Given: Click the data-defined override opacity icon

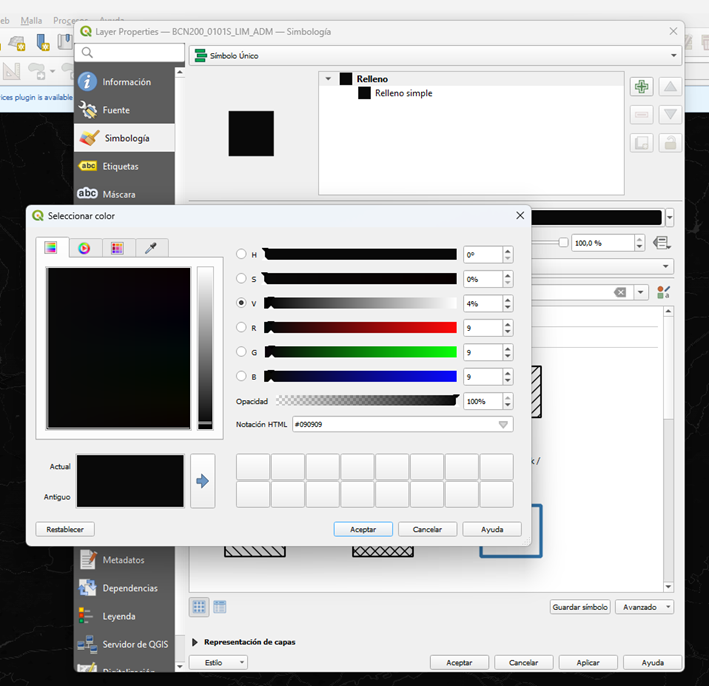Looking at the screenshot, I should tap(662, 243).
